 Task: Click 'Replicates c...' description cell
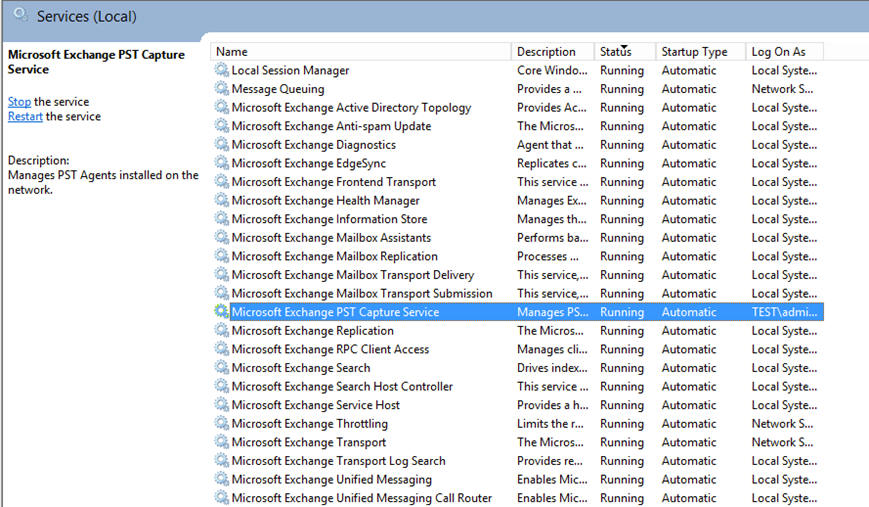551,163
